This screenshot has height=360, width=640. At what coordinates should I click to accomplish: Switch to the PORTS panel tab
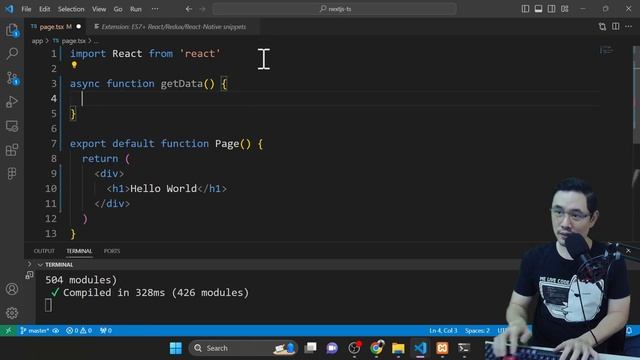pyautogui.click(x=112, y=251)
